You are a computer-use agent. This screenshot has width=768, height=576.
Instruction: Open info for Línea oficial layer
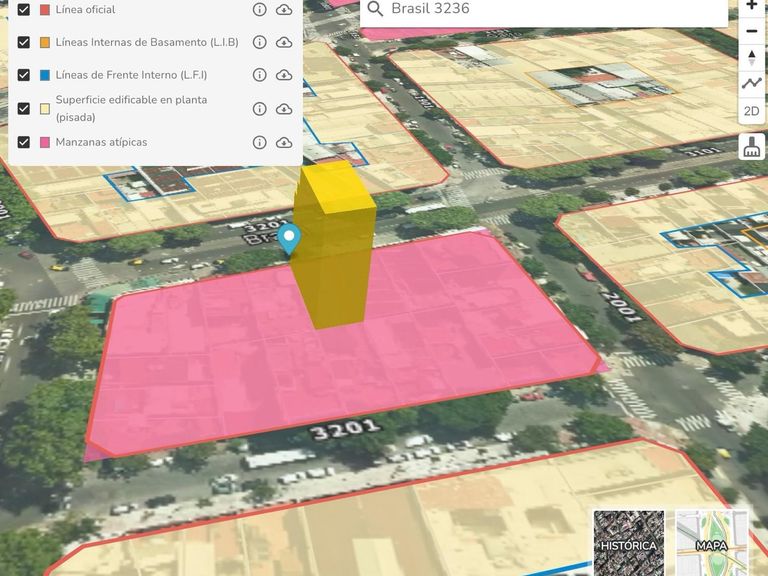[260, 9]
